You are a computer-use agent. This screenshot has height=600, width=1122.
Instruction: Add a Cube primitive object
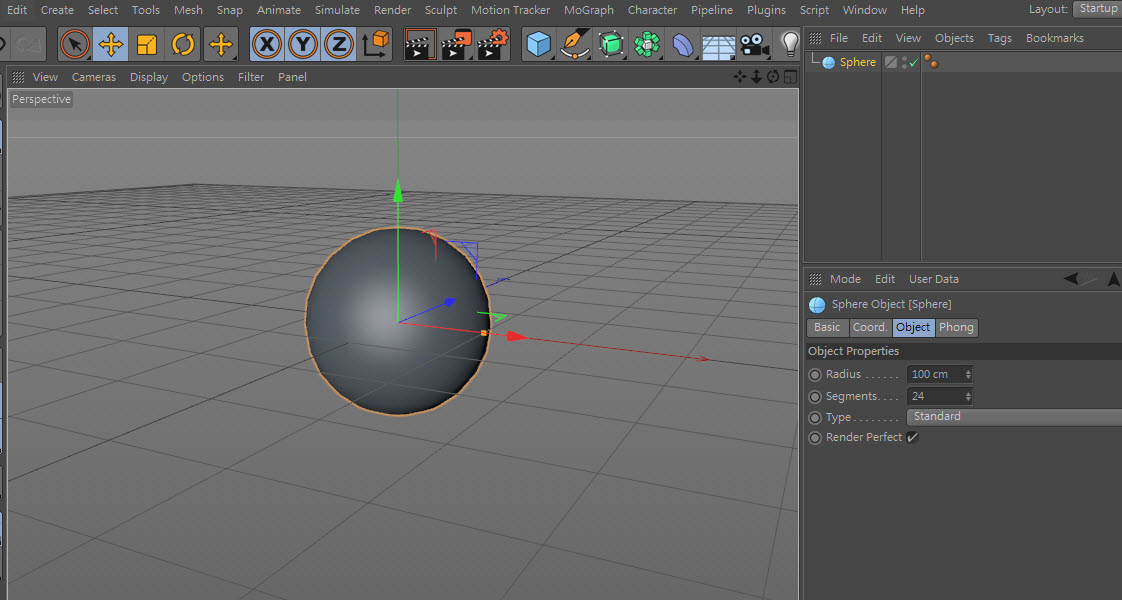tap(538, 44)
